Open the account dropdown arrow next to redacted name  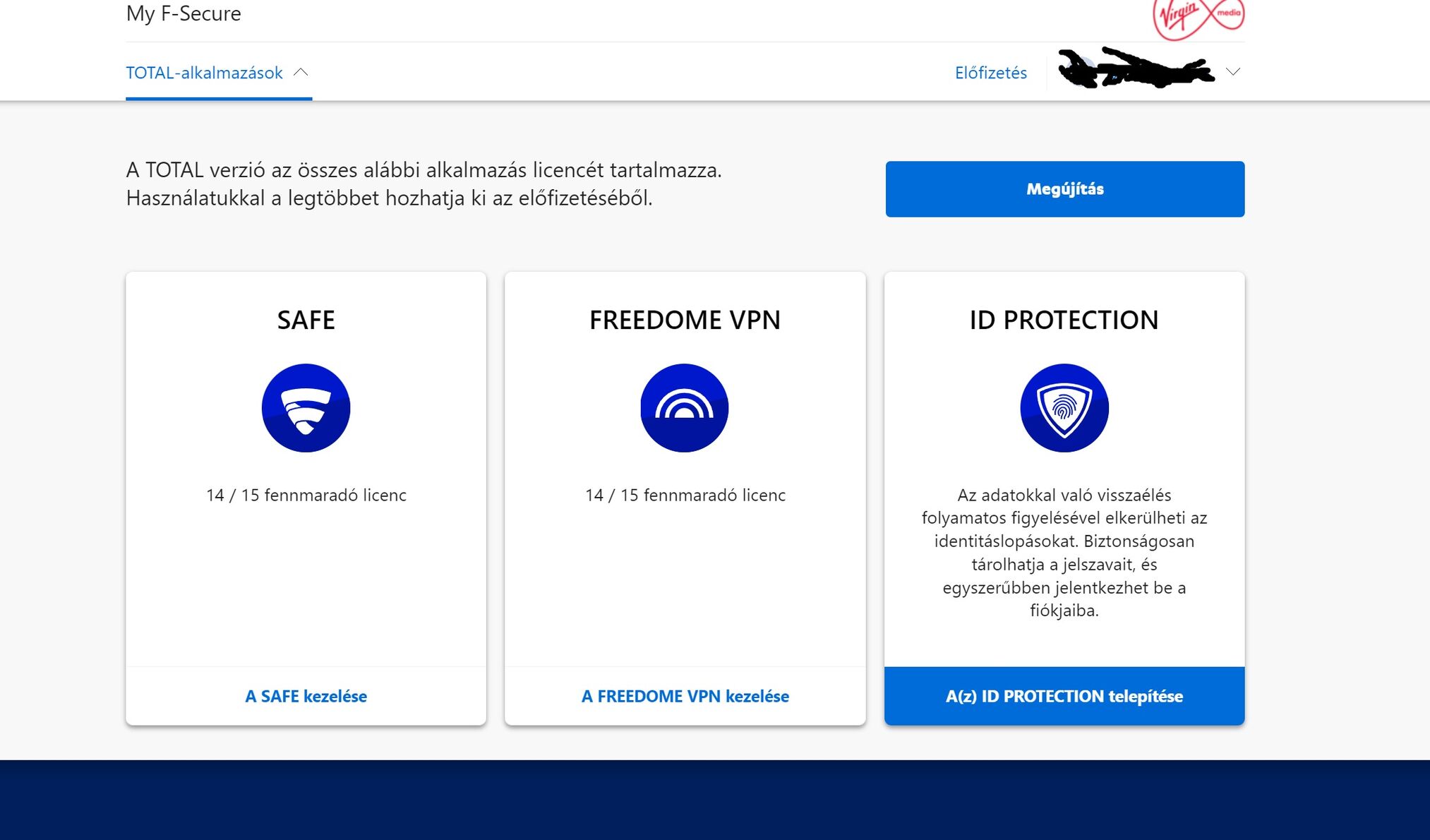[1233, 72]
